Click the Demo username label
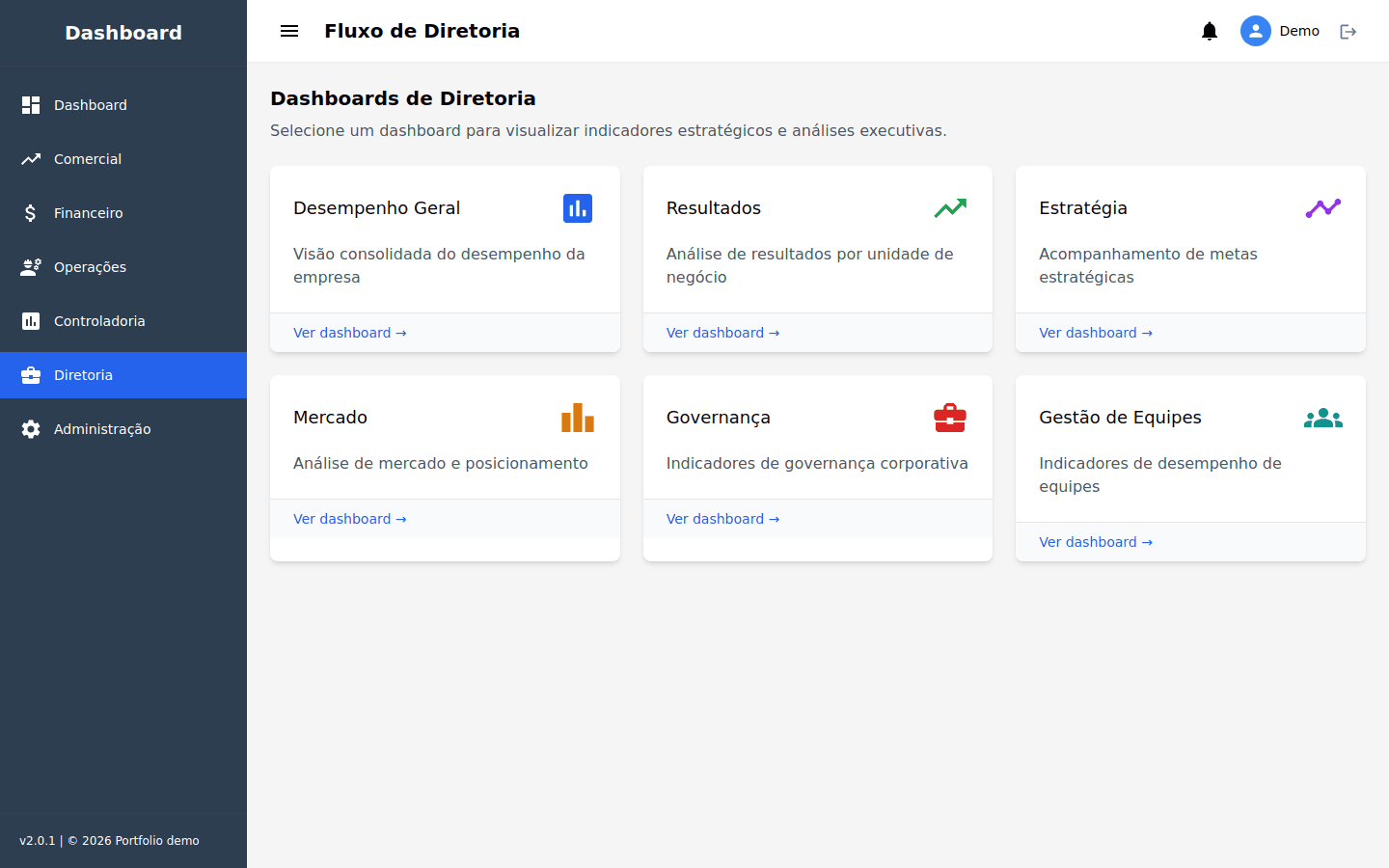The width and height of the screenshot is (1389, 868). click(1299, 31)
